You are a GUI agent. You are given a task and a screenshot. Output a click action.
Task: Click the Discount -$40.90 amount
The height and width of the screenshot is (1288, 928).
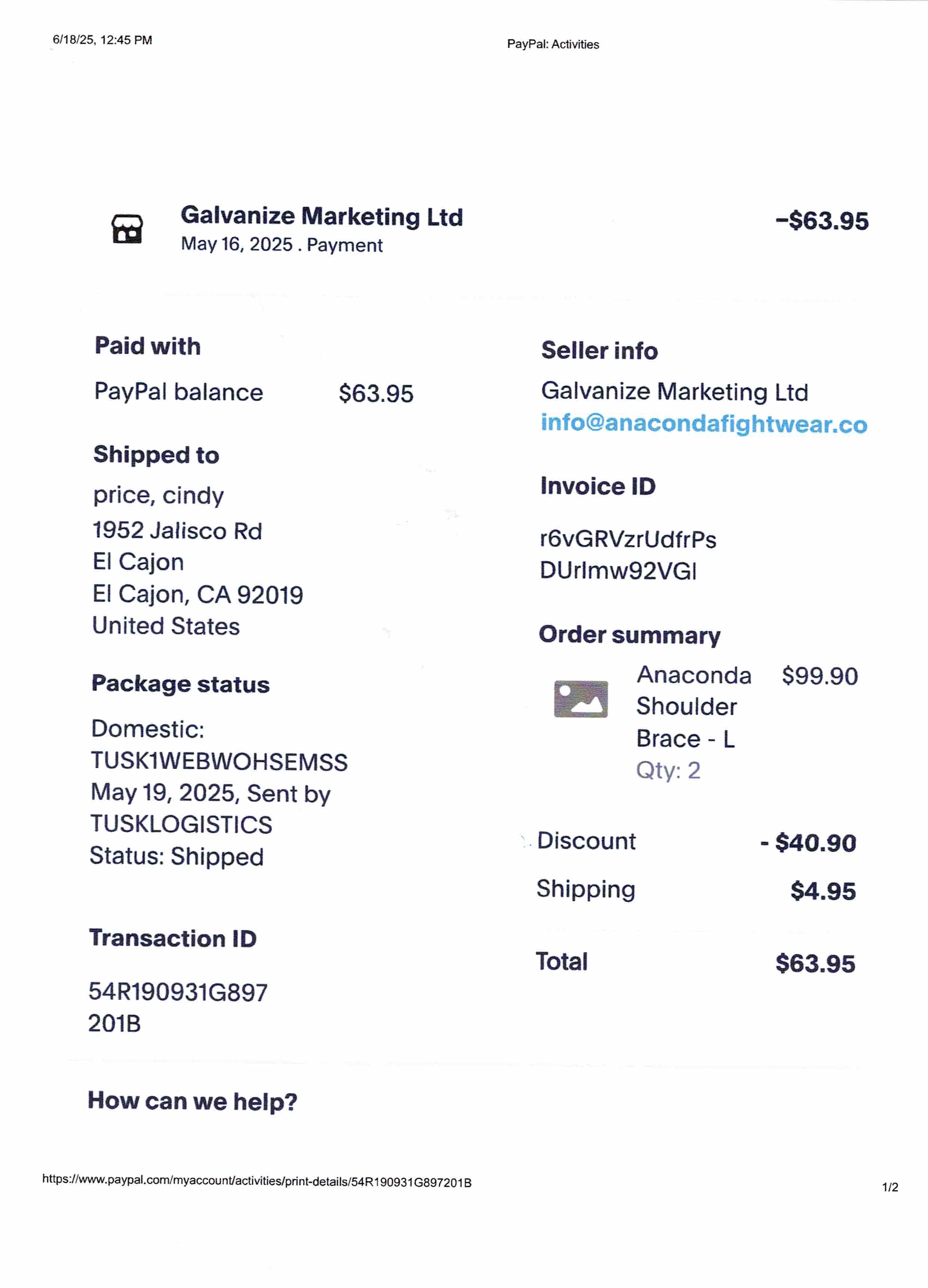click(x=808, y=843)
